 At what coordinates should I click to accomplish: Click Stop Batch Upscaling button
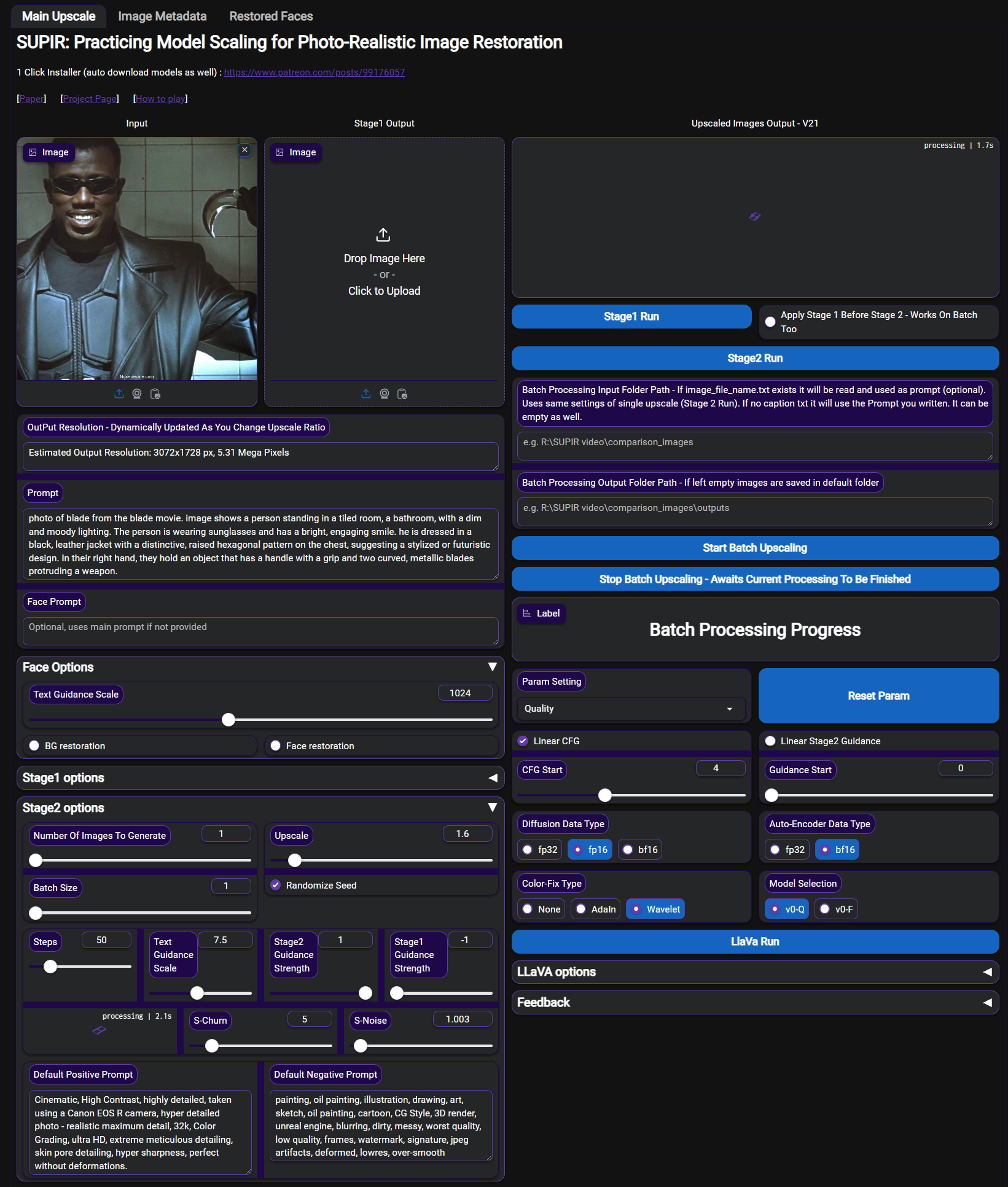coord(755,579)
